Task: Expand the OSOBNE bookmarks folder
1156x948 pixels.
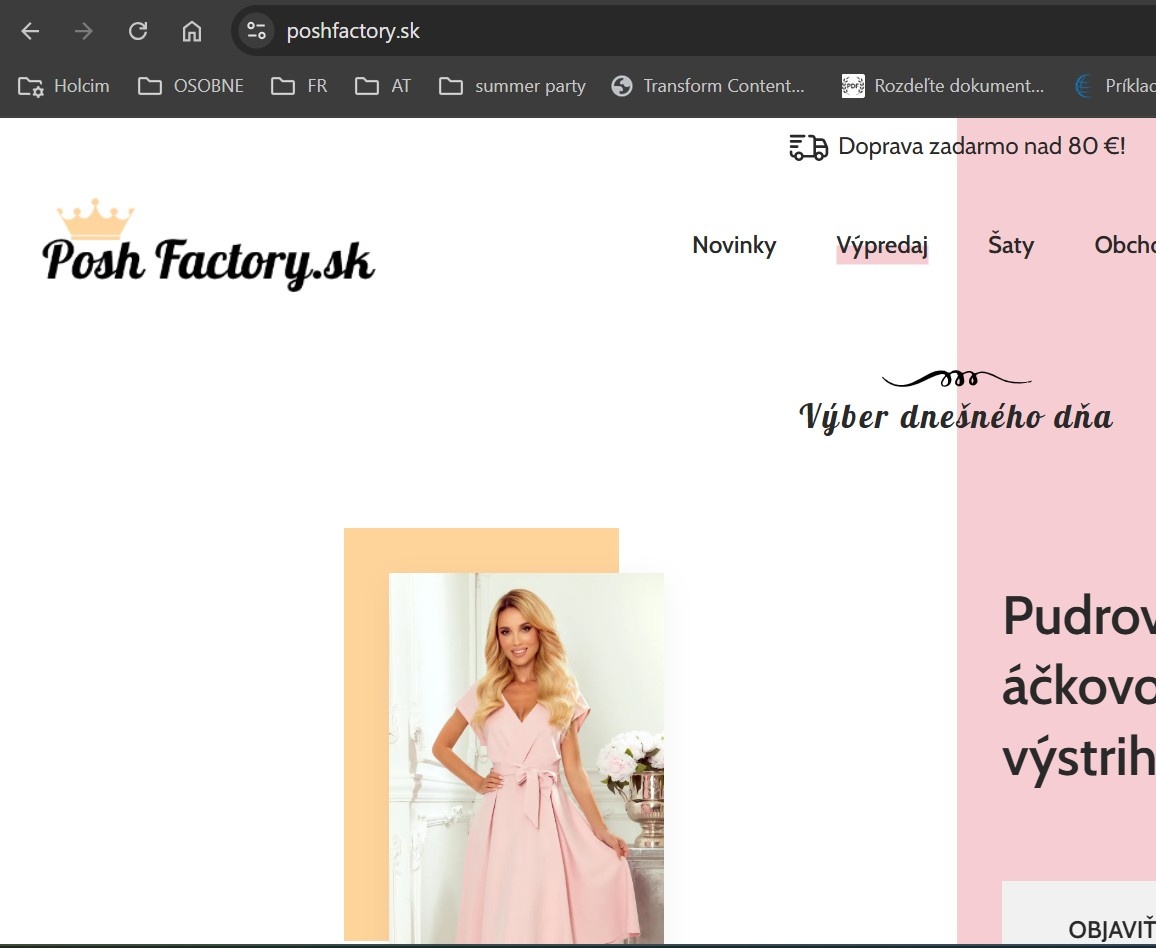Action: tap(191, 86)
